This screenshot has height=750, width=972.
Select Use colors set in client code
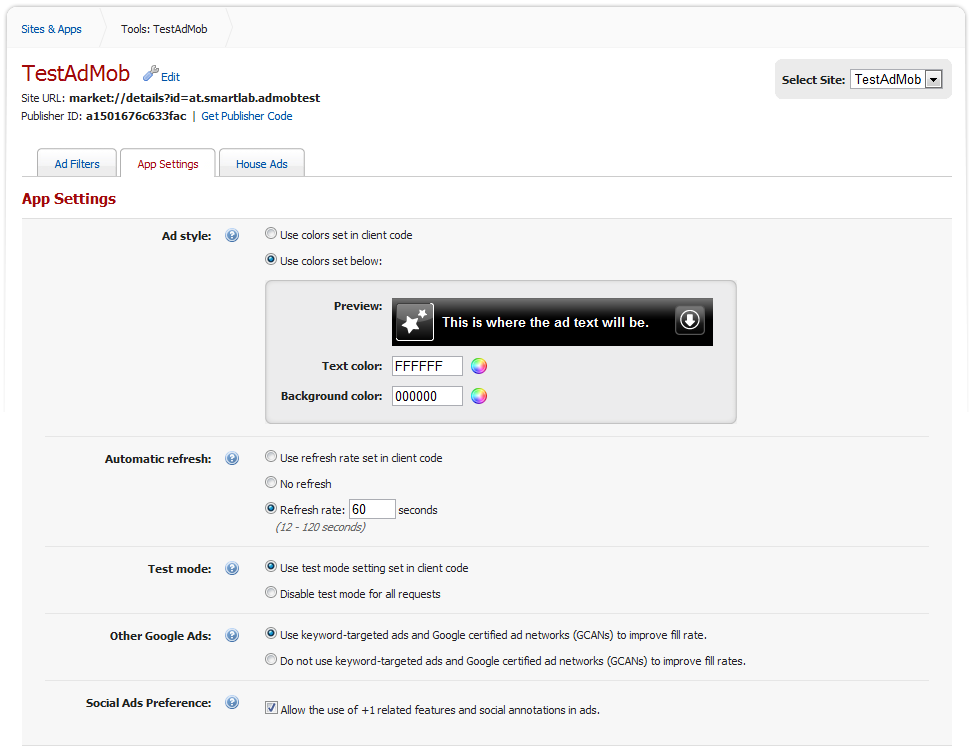pyautogui.click(x=271, y=234)
